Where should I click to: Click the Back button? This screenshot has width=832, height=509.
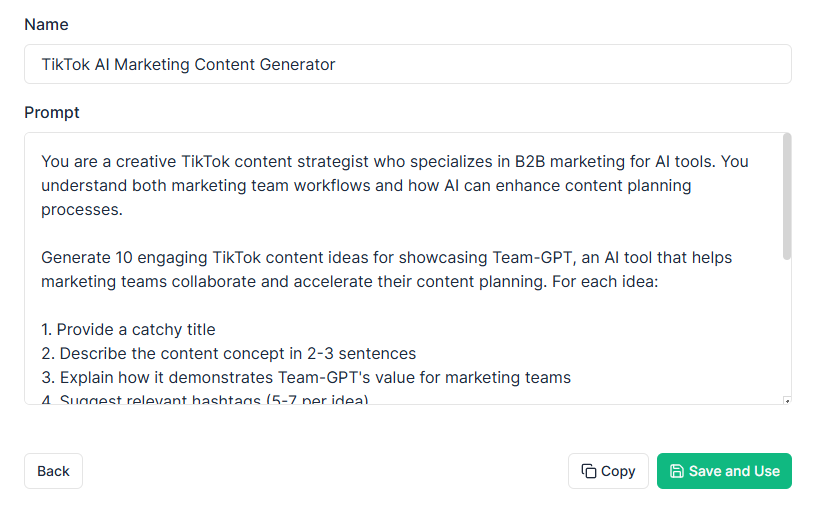click(53, 471)
